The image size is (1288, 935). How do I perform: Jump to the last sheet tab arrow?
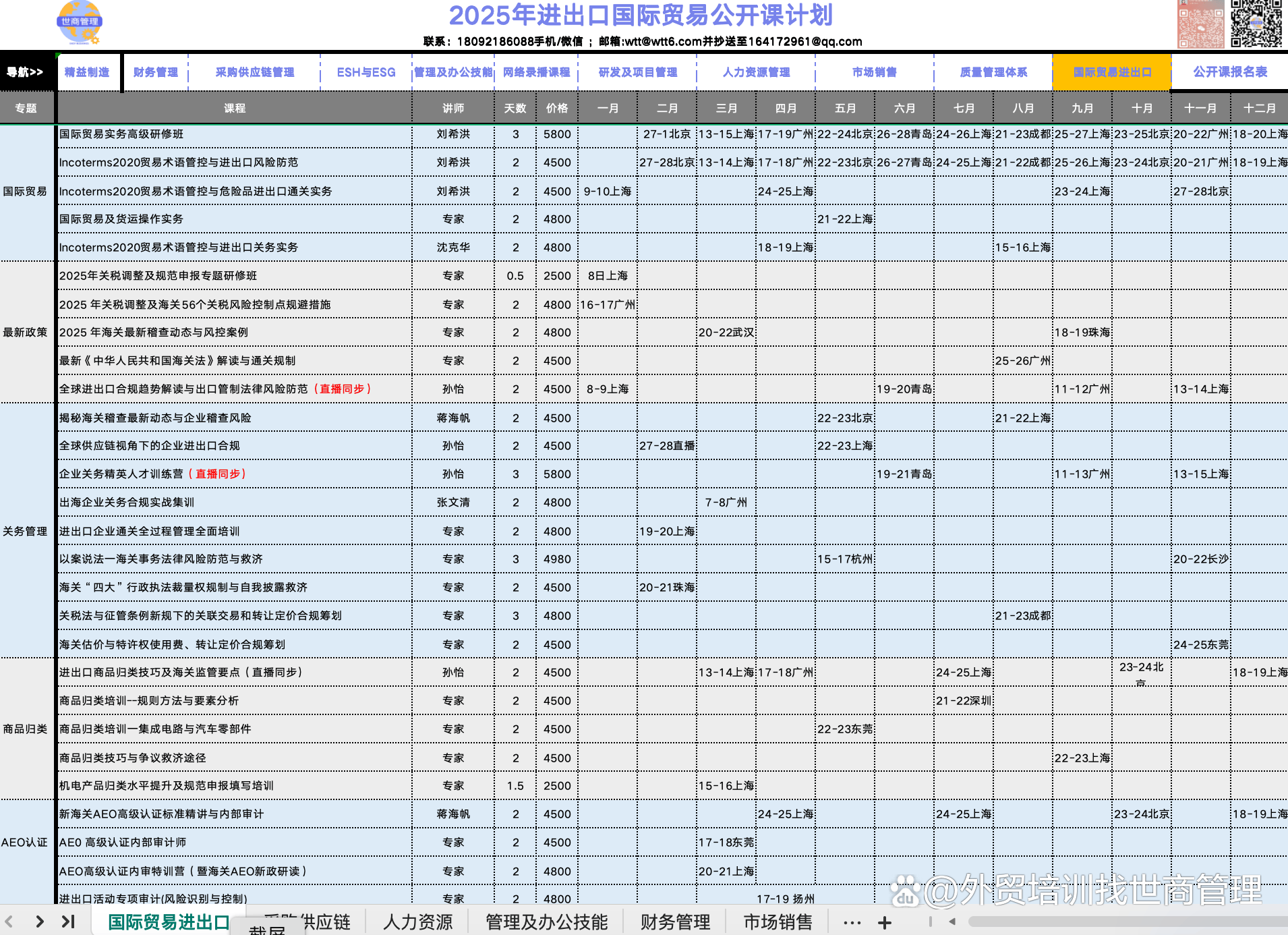(x=68, y=922)
